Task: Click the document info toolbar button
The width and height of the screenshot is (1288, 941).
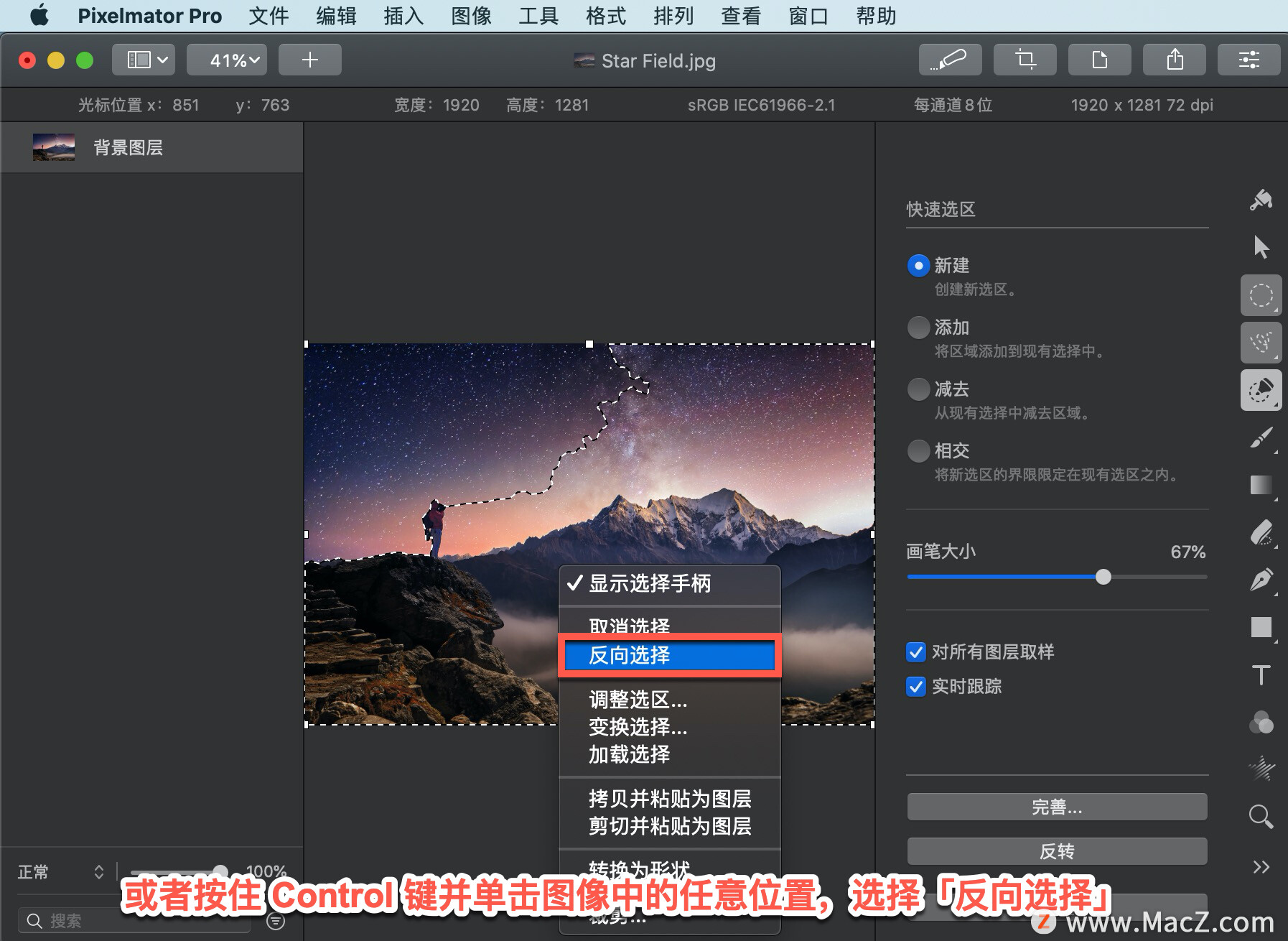Action: 1099,60
